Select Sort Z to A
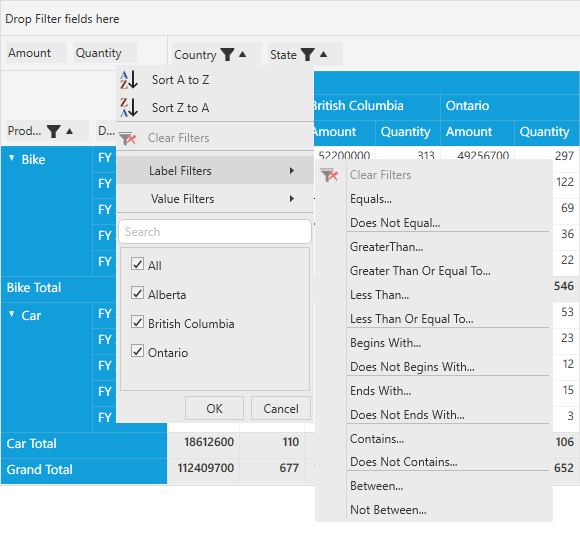580x541 pixels. coord(215,108)
